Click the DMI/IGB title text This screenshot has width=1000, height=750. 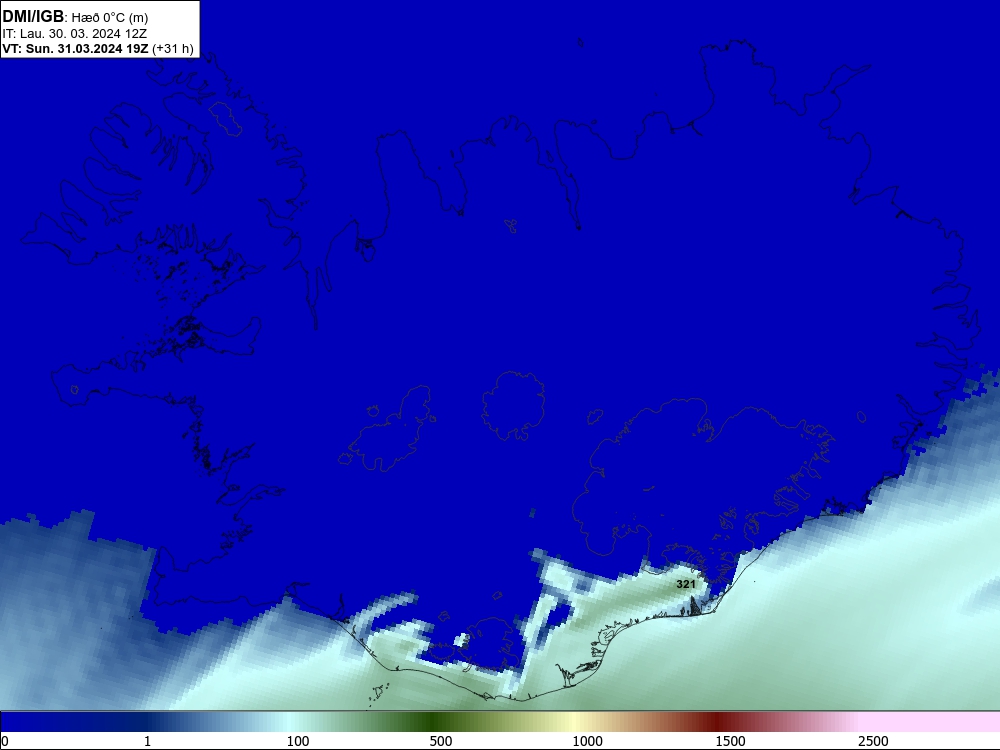33,17
